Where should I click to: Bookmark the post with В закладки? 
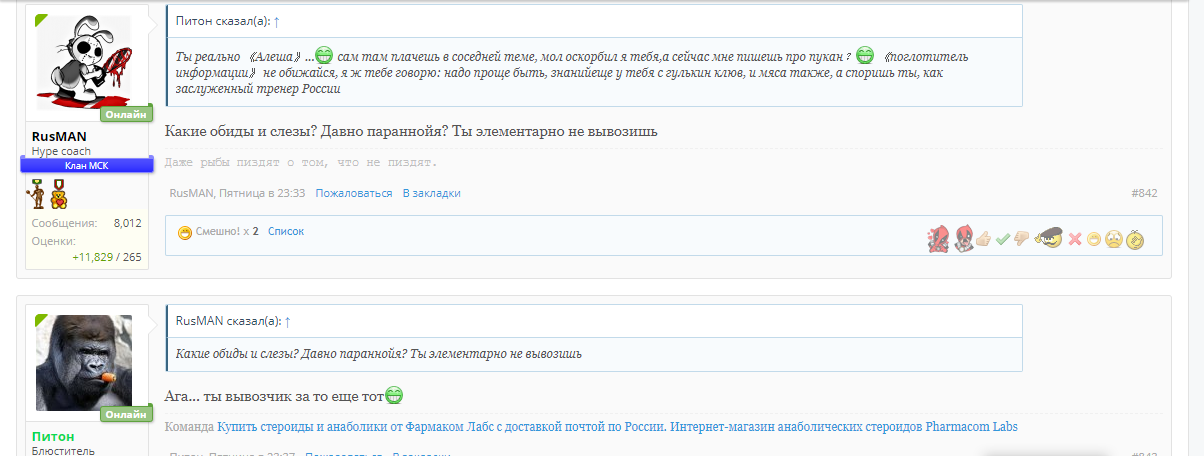coord(431,193)
